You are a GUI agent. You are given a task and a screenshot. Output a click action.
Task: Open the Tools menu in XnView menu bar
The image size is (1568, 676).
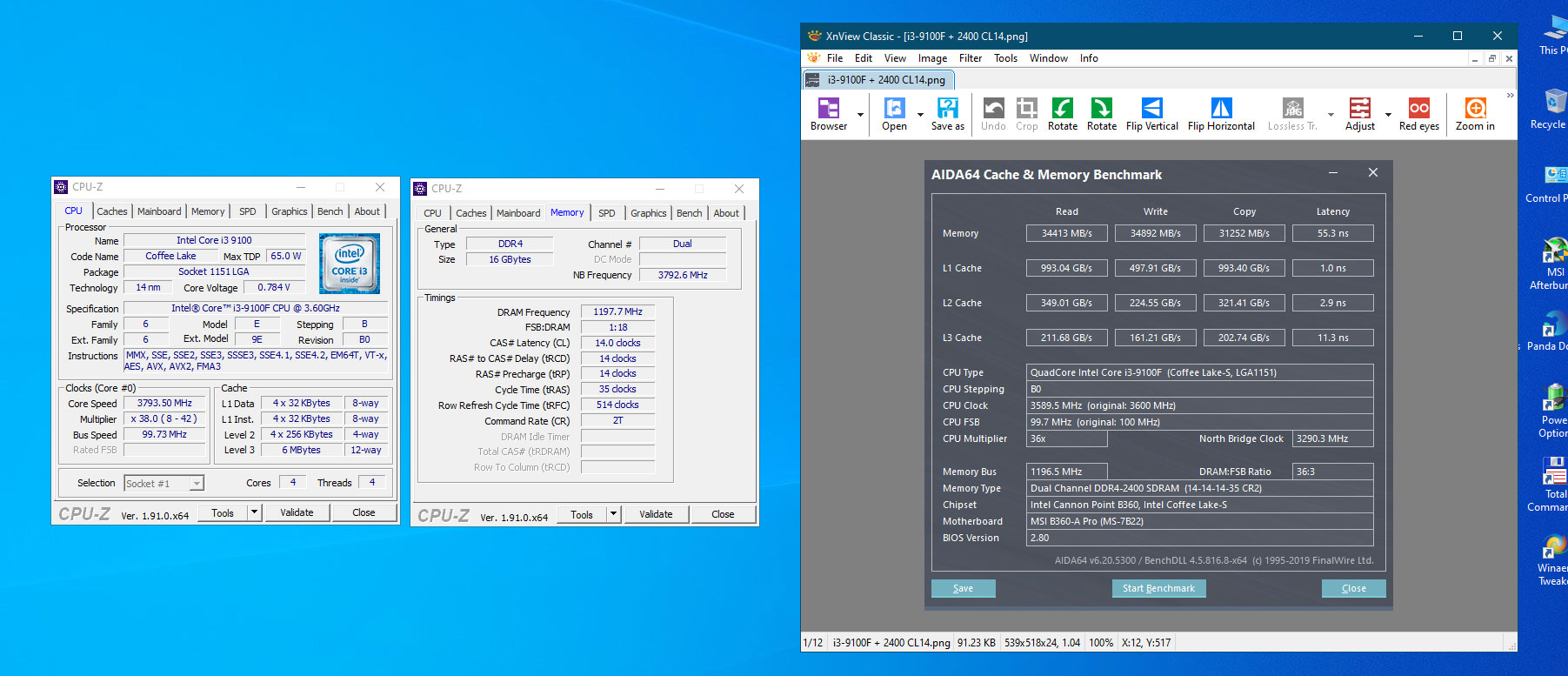1005,58
